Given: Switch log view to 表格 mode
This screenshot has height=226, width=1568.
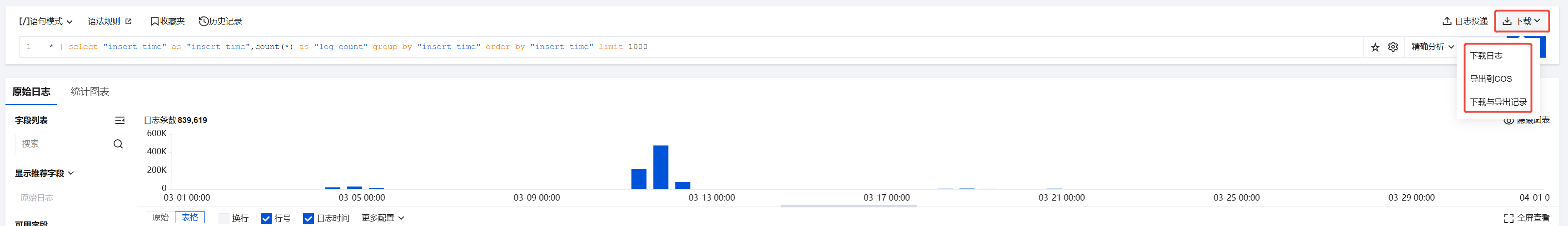Looking at the screenshot, I should tap(190, 217).
